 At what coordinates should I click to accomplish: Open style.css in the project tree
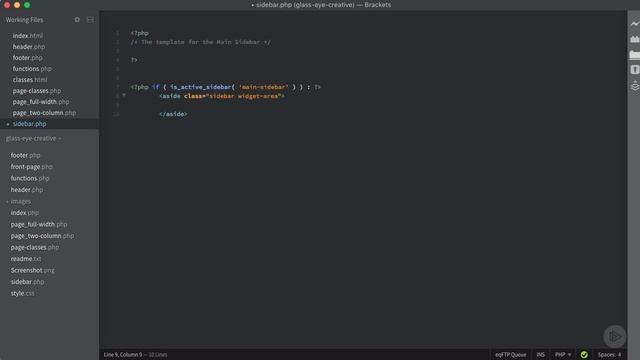tap(22, 293)
